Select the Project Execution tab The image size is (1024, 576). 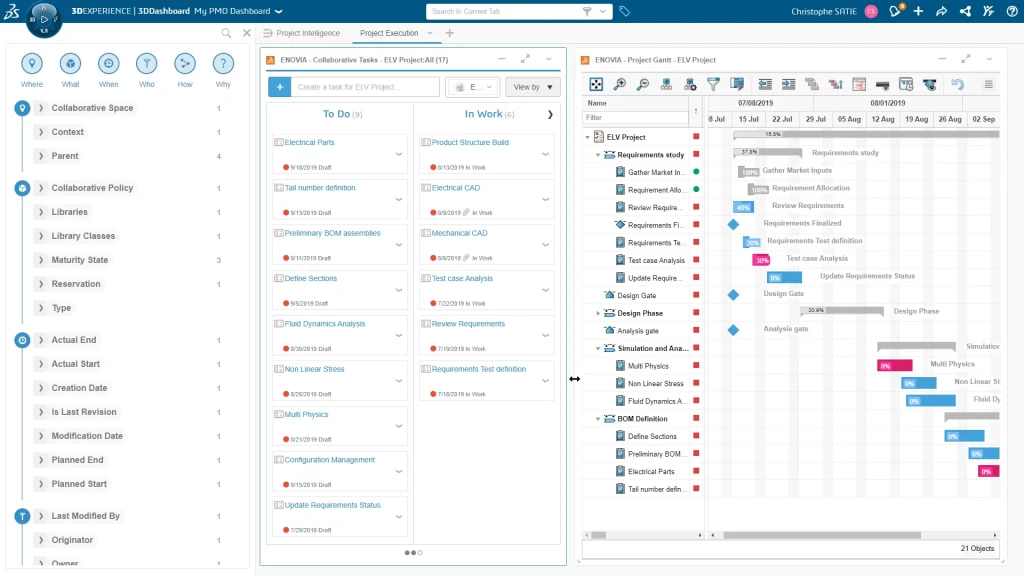click(x=389, y=33)
